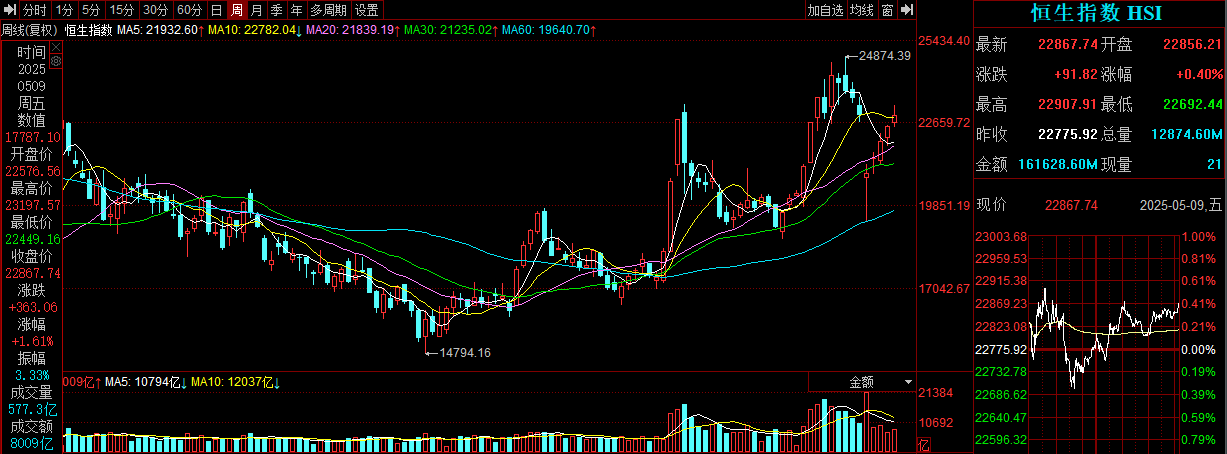This screenshot has height=454, width=1227.
Task: Click the 窗 window button
Action: point(888,10)
